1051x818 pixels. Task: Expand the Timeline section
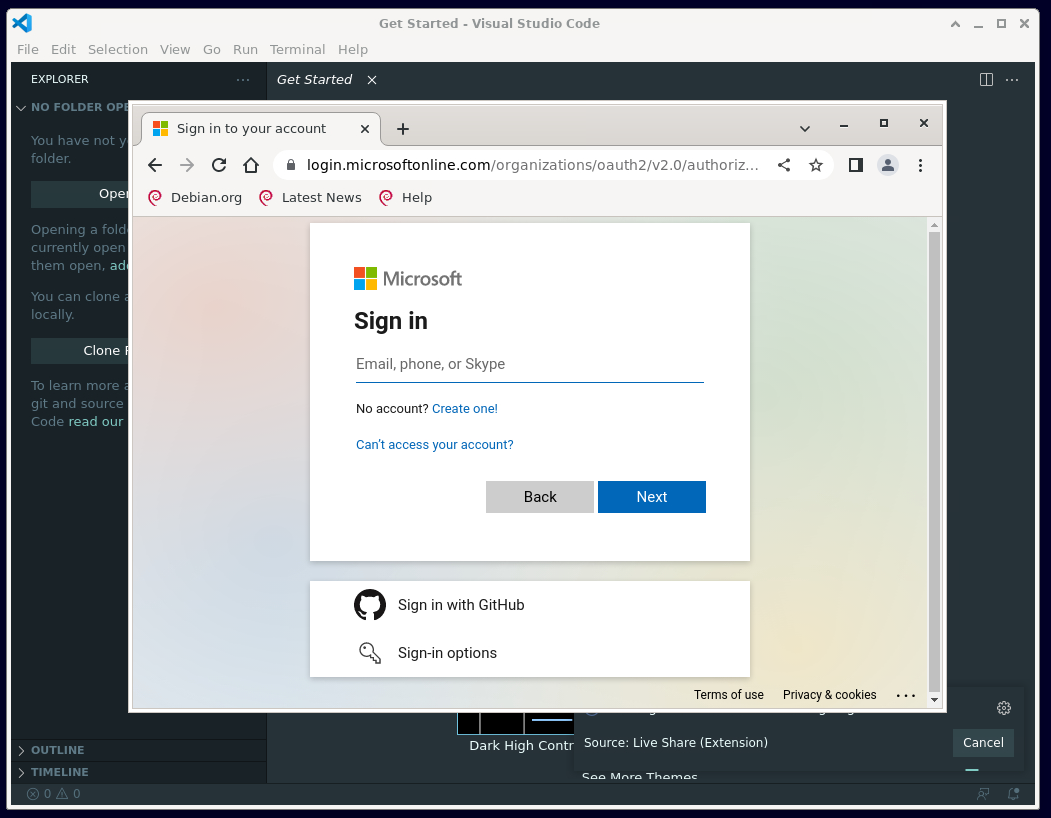59,772
